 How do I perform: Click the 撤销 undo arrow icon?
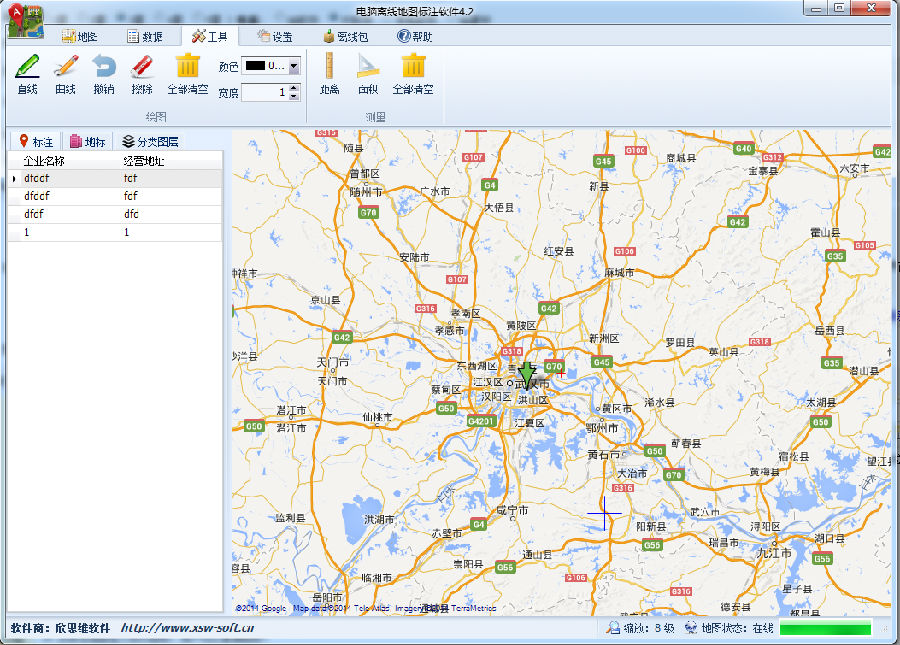coord(103,73)
